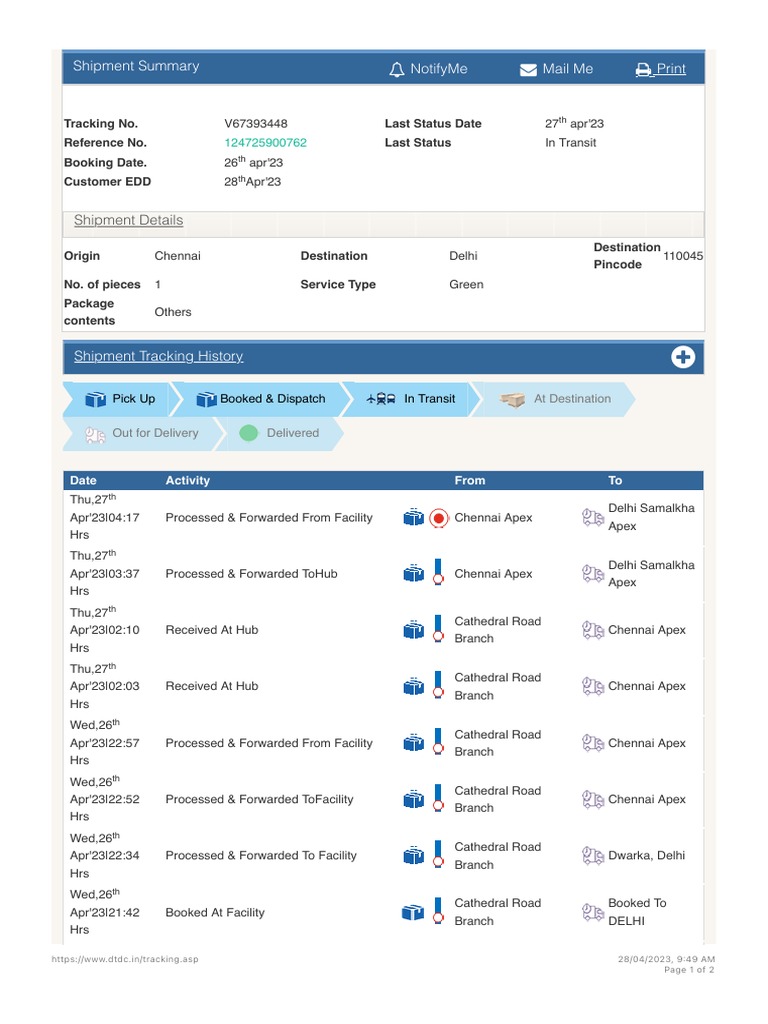Open the Print link

tap(671, 69)
